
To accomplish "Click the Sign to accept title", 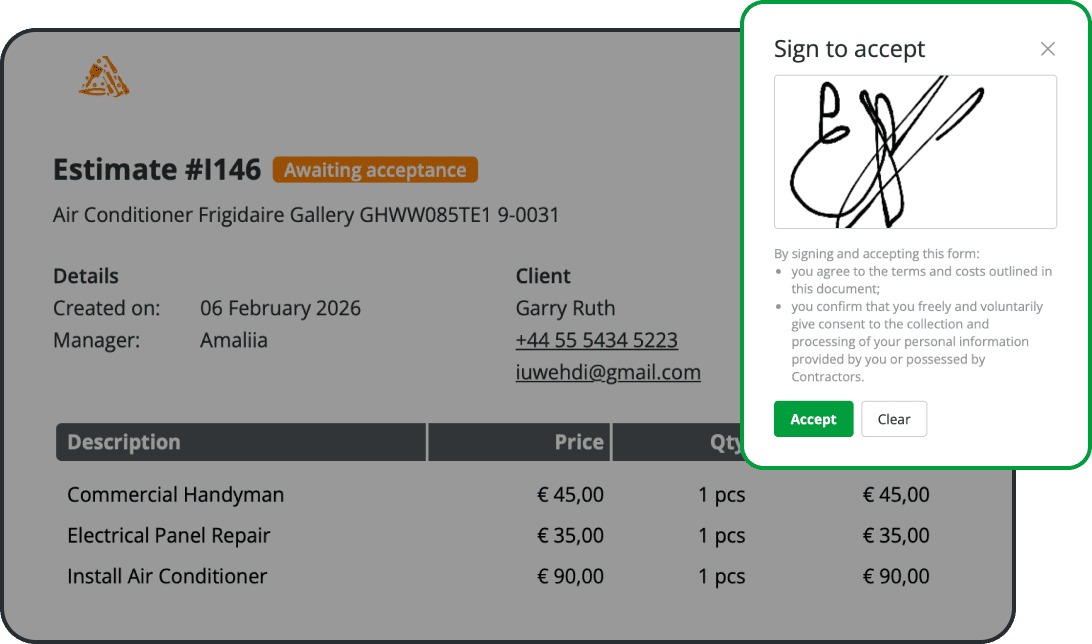I will (x=850, y=49).
